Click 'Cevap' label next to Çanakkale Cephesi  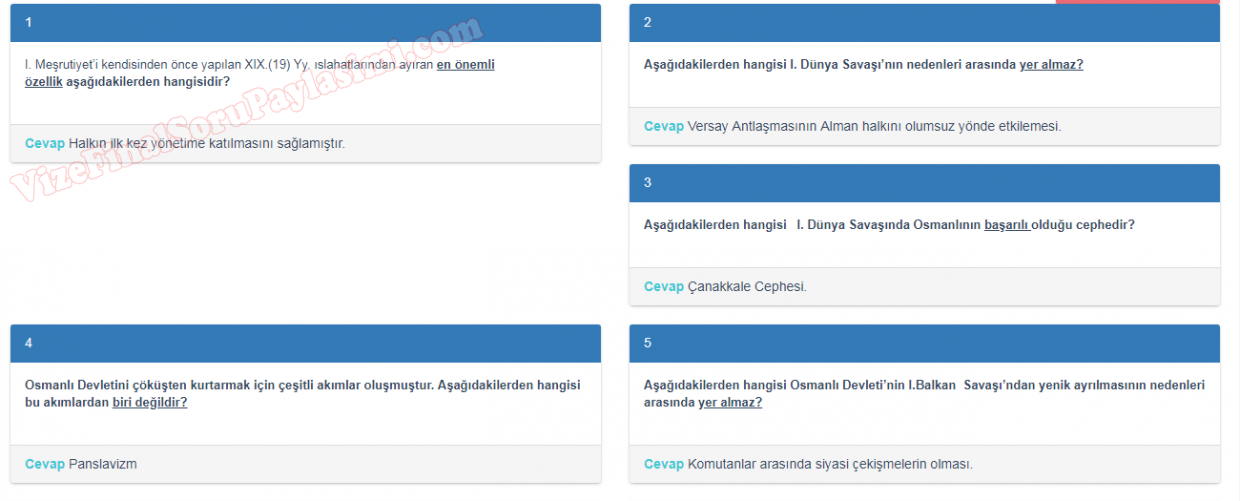[x=664, y=287]
